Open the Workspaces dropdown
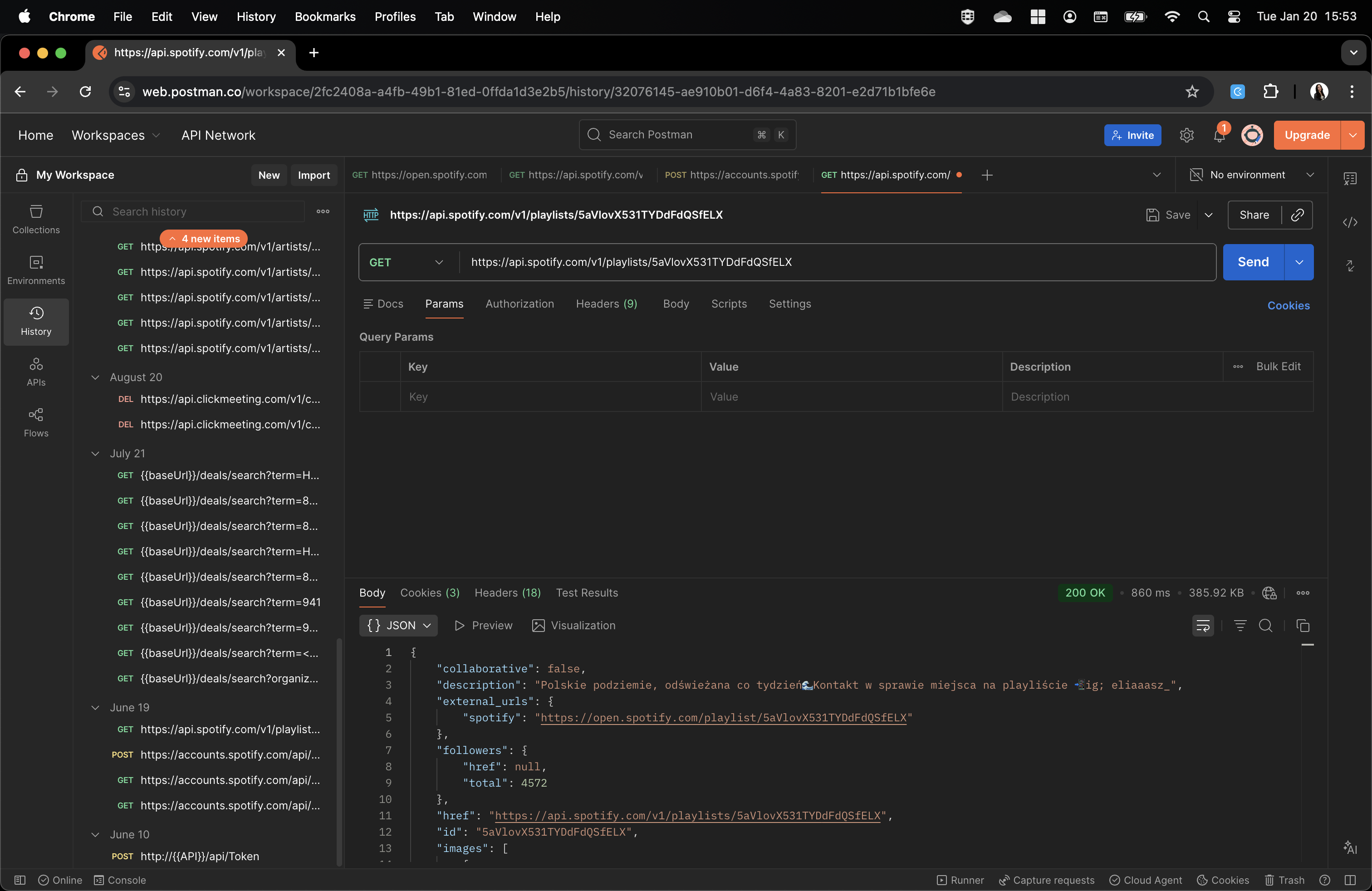1372x891 pixels. coord(115,135)
